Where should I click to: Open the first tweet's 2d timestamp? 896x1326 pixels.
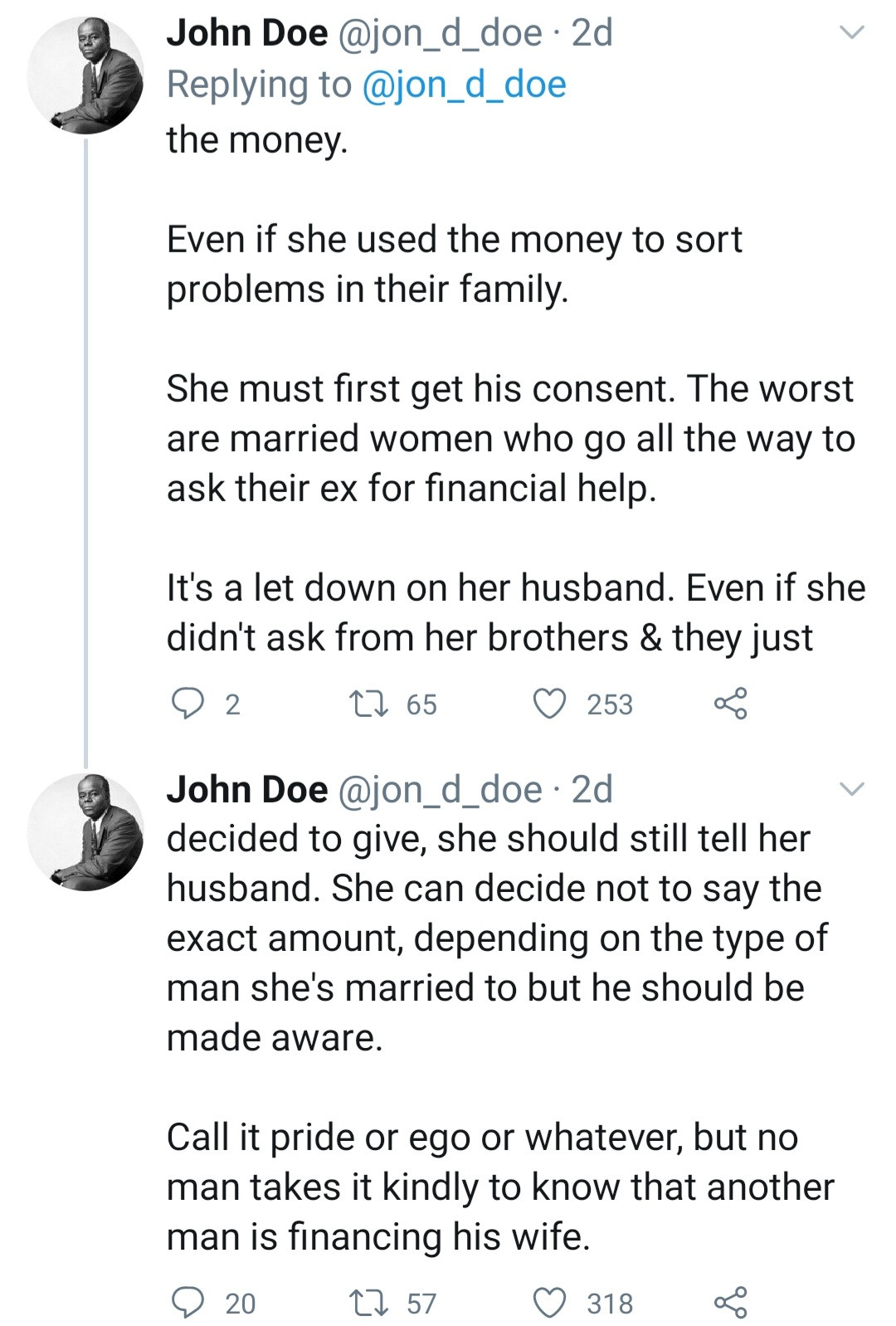(592, 33)
